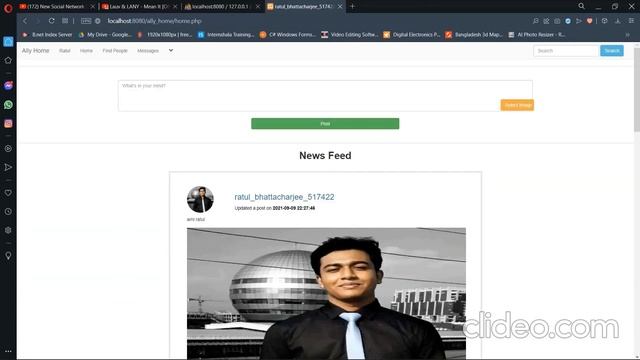
Task: Expand the bookmarks bar overflow chevron
Action: click(x=628, y=35)
